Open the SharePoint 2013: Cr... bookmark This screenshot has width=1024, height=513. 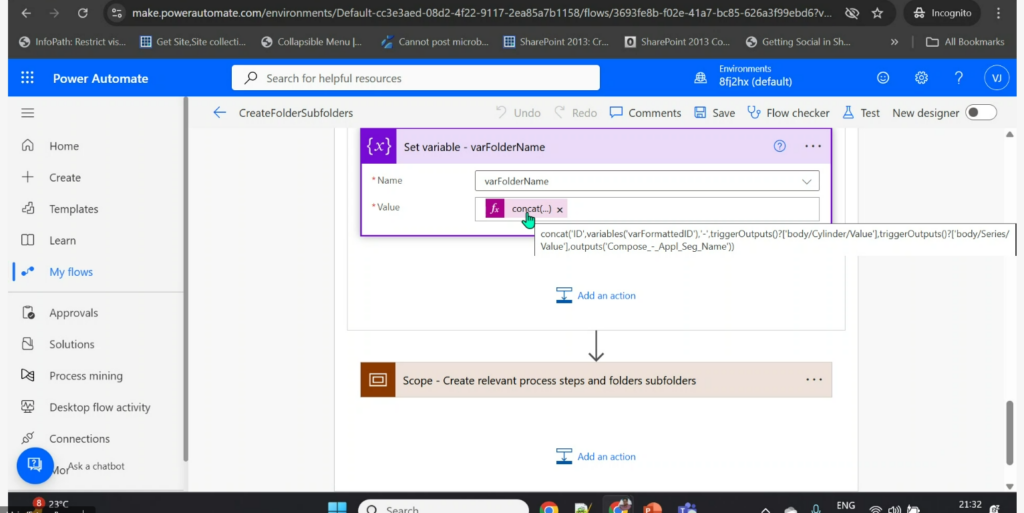coord(556,42)
